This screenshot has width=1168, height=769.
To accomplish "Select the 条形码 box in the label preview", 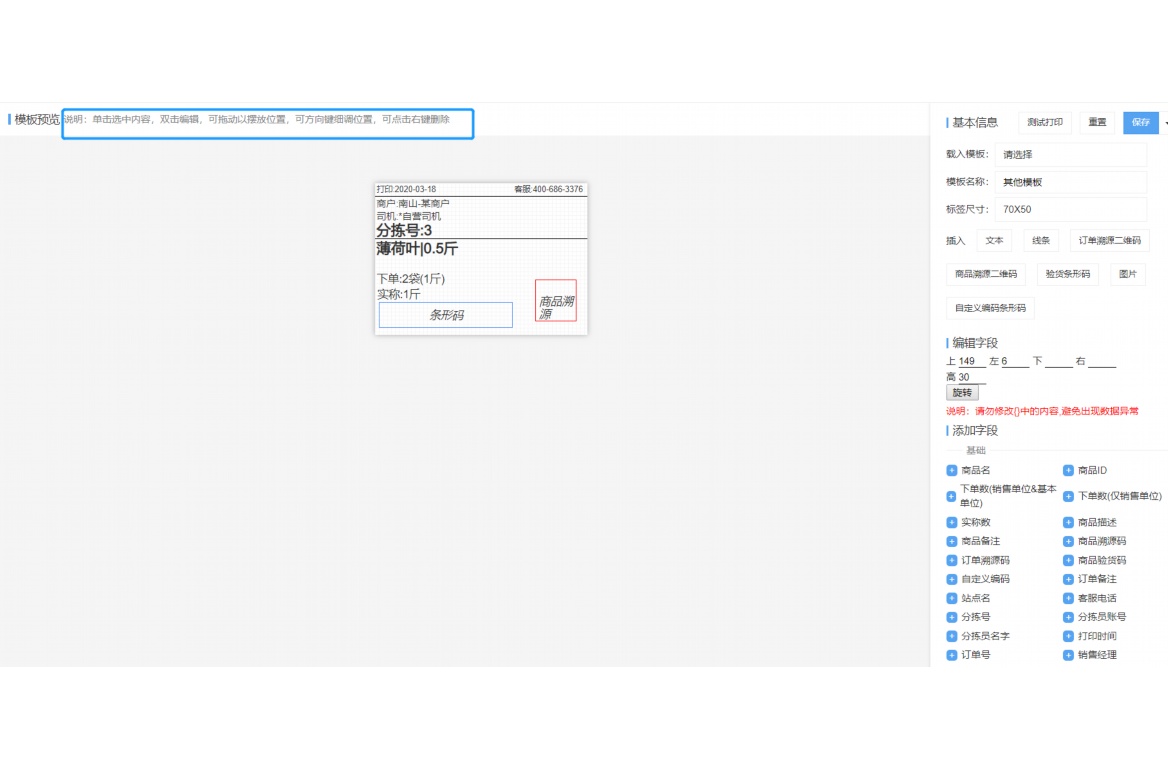I will [x=446, y=315].
